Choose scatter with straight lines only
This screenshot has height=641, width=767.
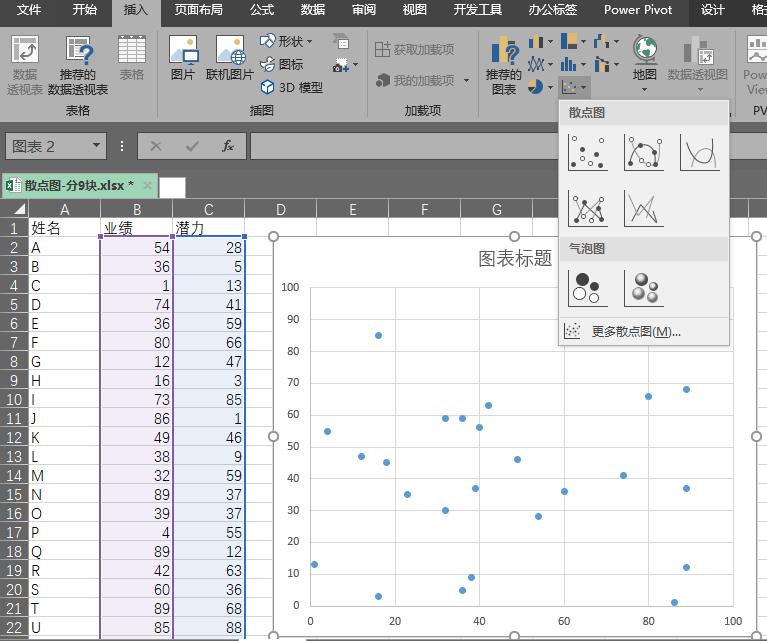coord(644,208)
